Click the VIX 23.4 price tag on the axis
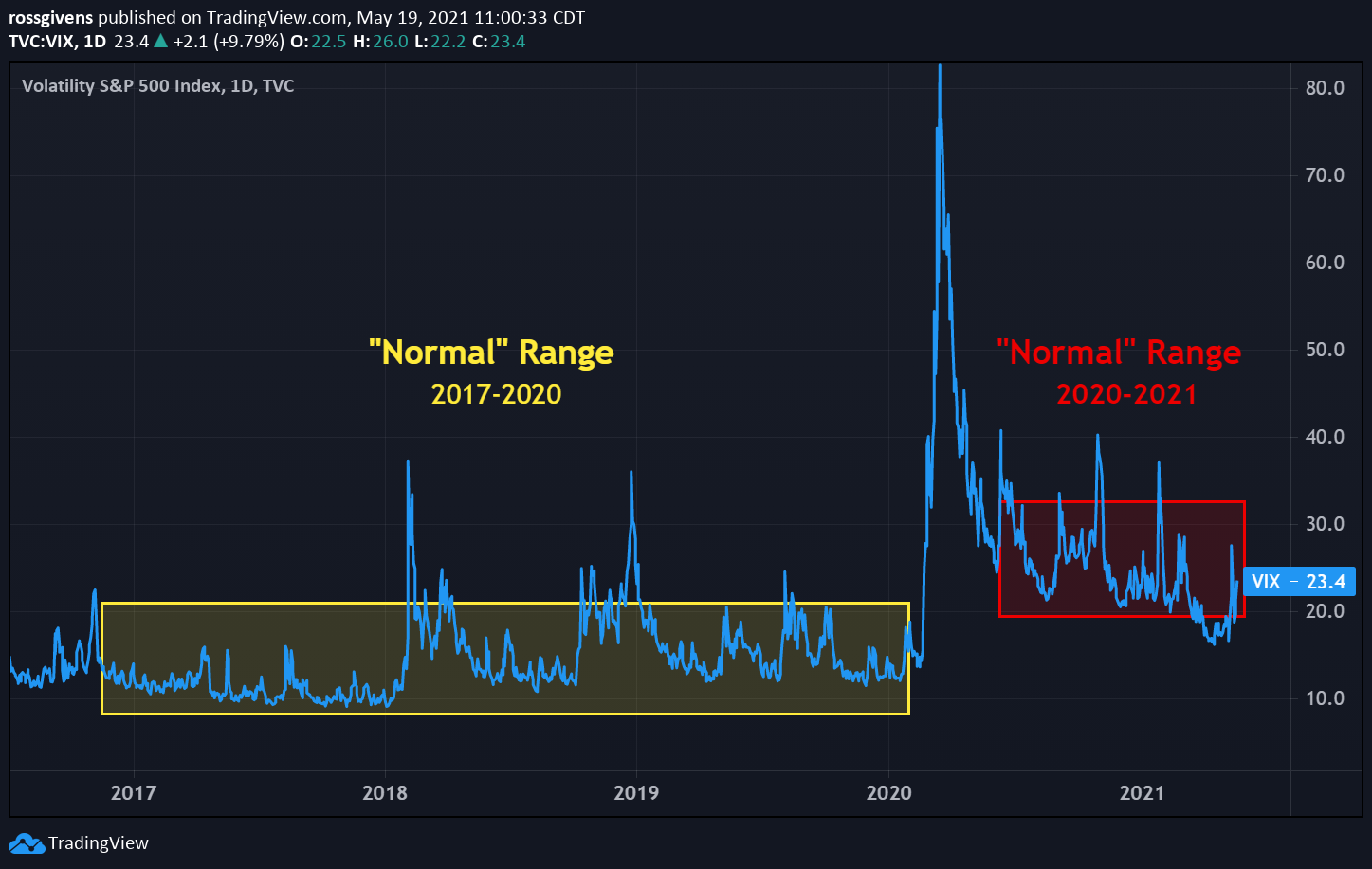 1299,582
